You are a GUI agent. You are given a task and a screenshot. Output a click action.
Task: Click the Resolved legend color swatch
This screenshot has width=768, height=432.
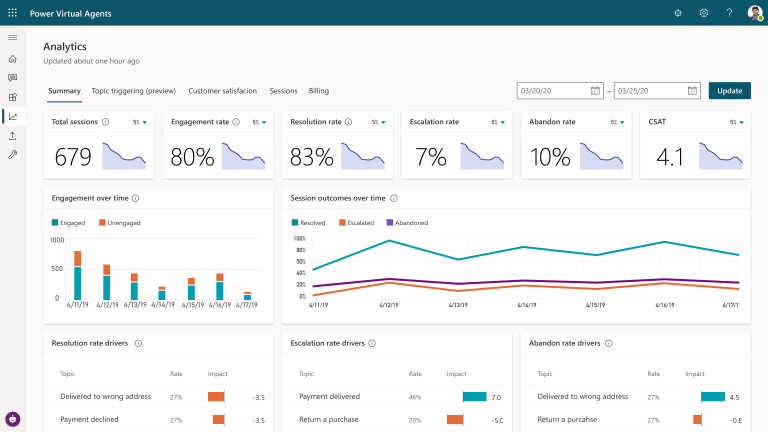(295, 222)
